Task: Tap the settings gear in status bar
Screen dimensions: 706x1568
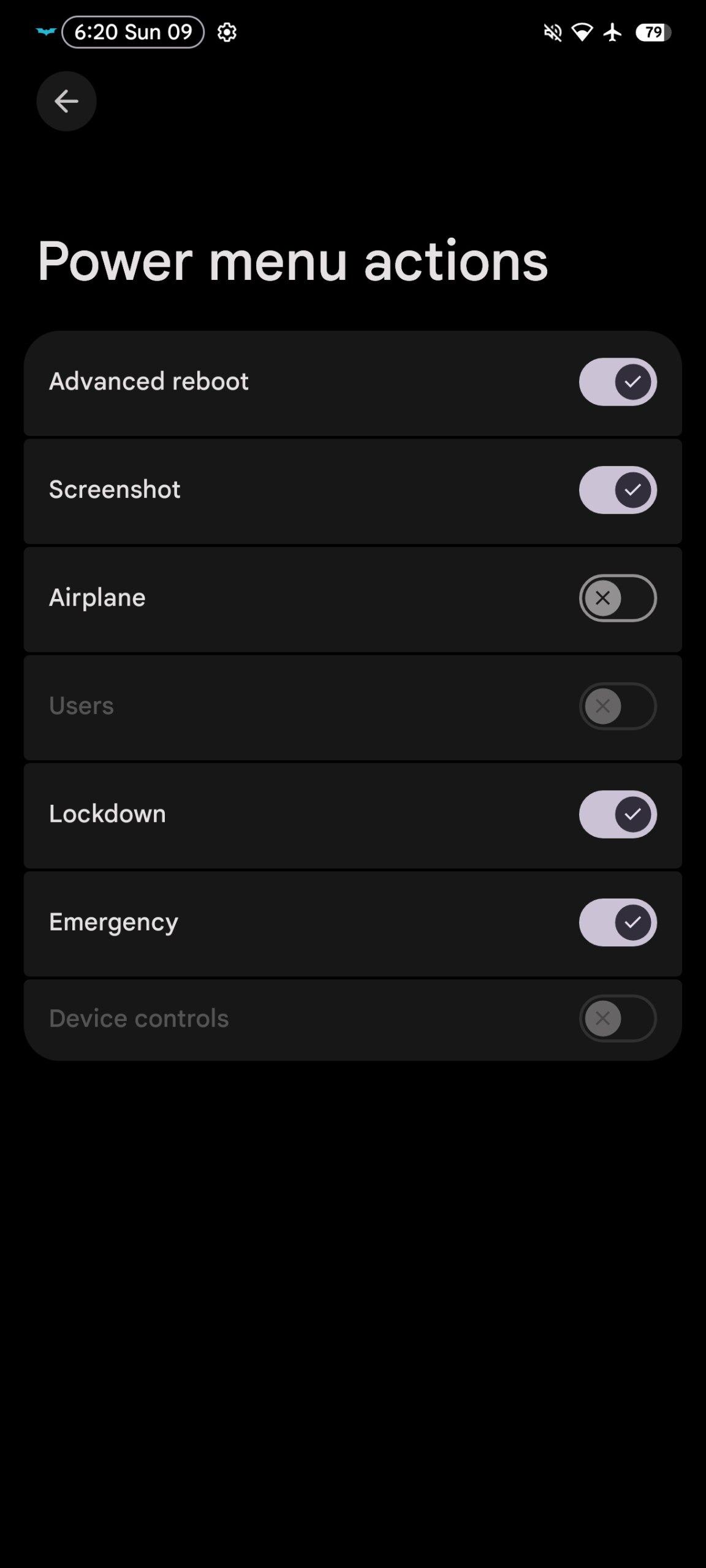Action: pos(227,32)
